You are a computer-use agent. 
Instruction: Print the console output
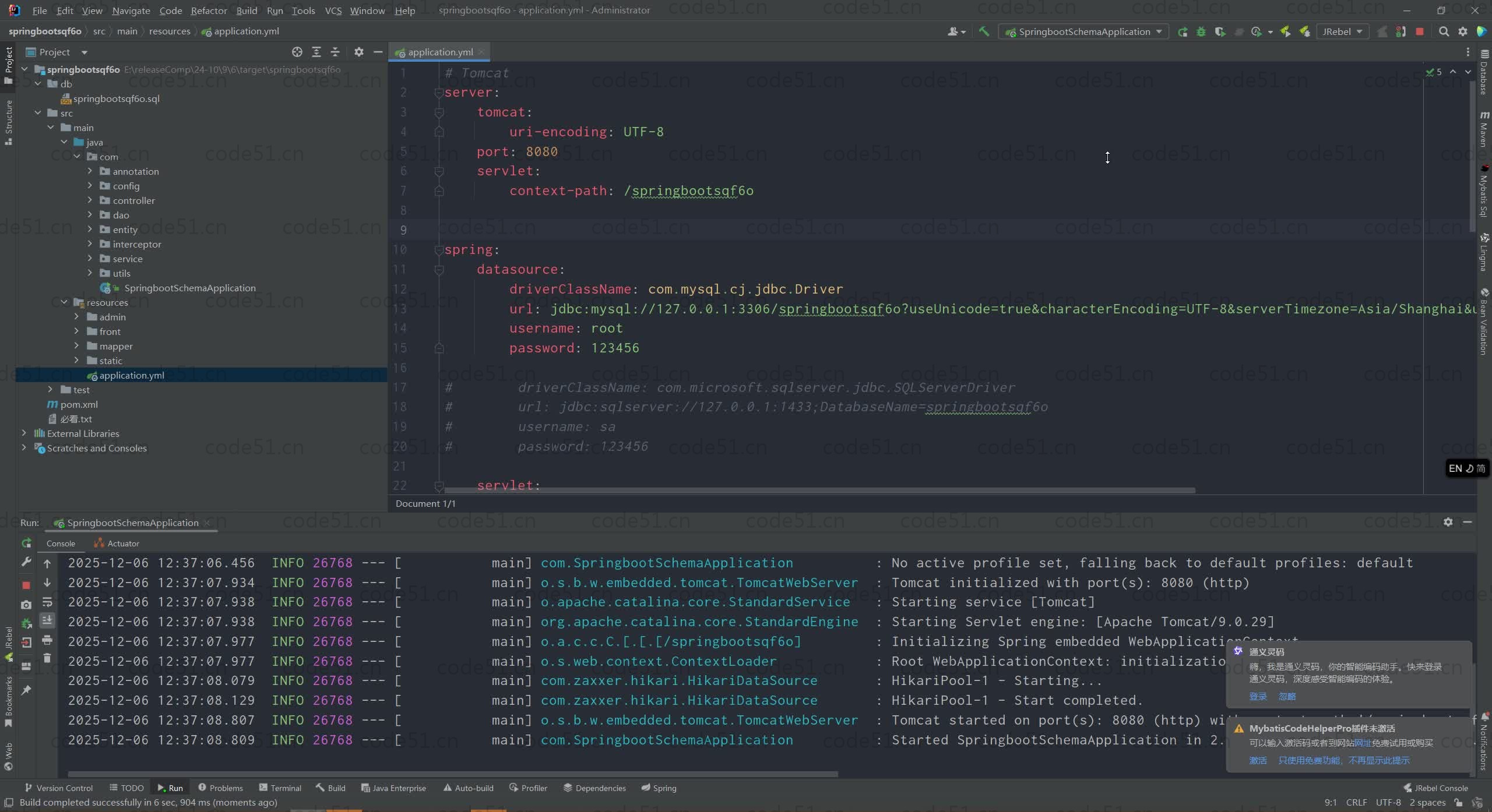pos(47,640)
